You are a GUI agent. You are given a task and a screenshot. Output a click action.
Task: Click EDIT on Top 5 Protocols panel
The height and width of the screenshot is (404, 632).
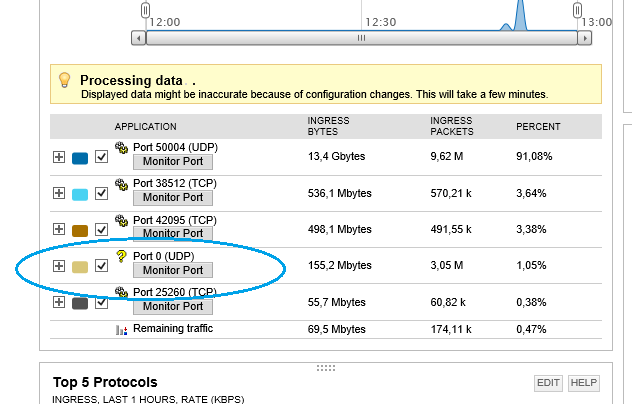tap(548, 383)
